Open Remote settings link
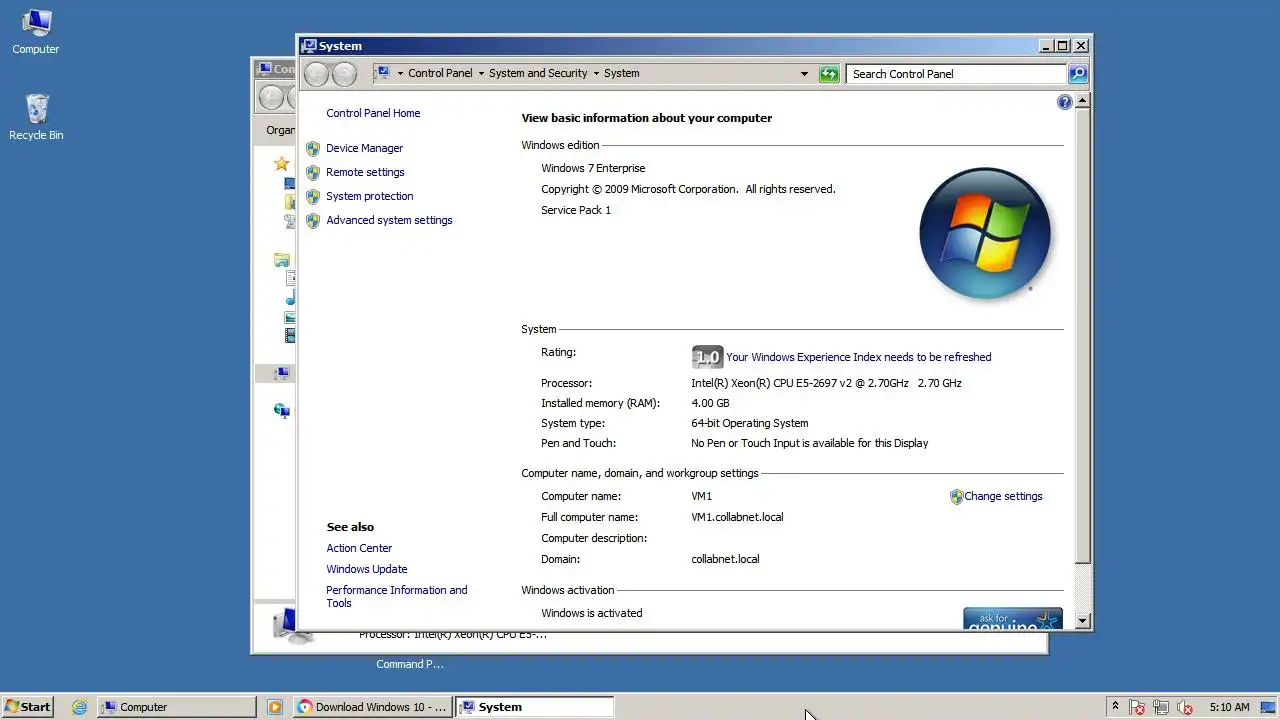Image resolution: width=1280 pixels, height=720 pixels. [365, 172]
